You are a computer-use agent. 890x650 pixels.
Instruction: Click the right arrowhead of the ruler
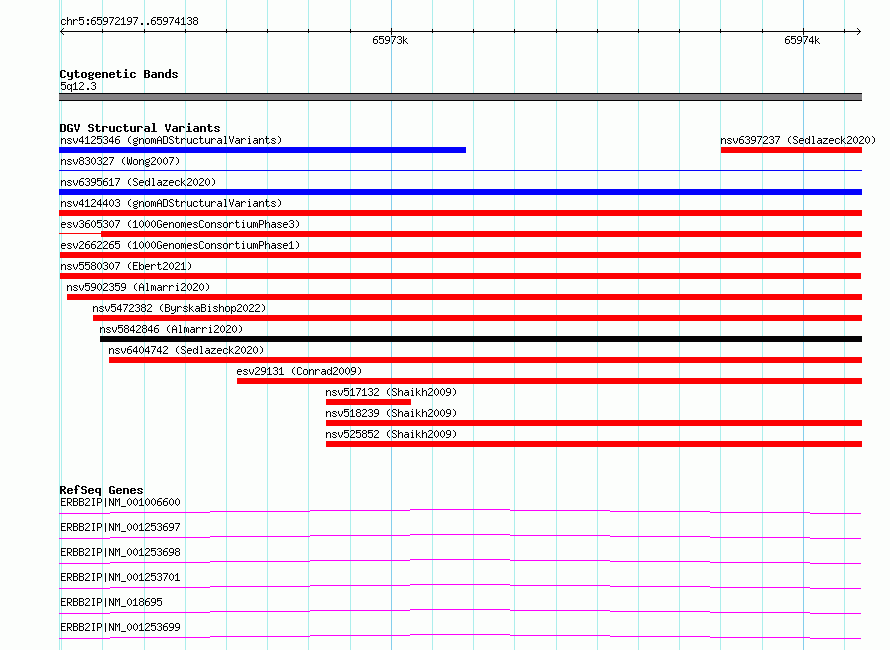(x=858, y=31)
